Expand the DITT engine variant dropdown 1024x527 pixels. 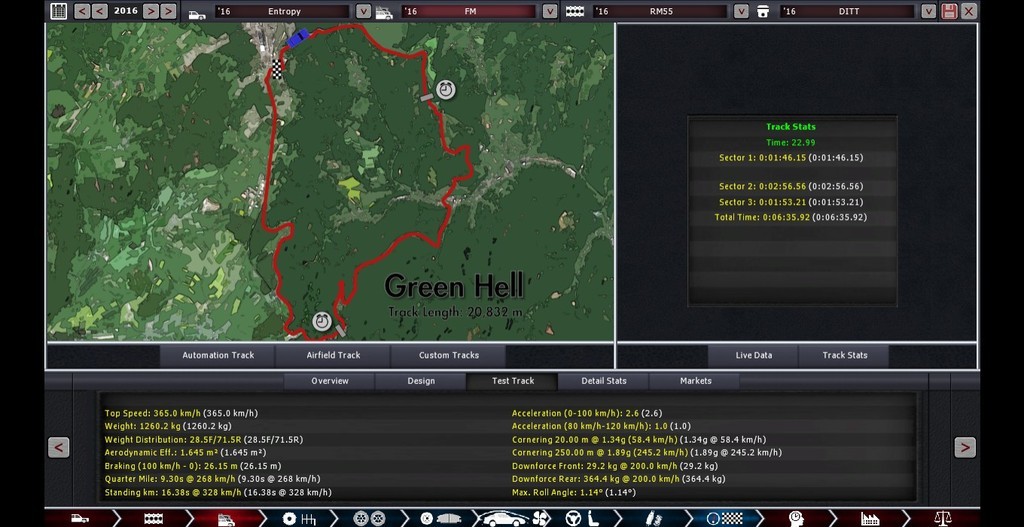pyautogui.click(x=929, y=11)
